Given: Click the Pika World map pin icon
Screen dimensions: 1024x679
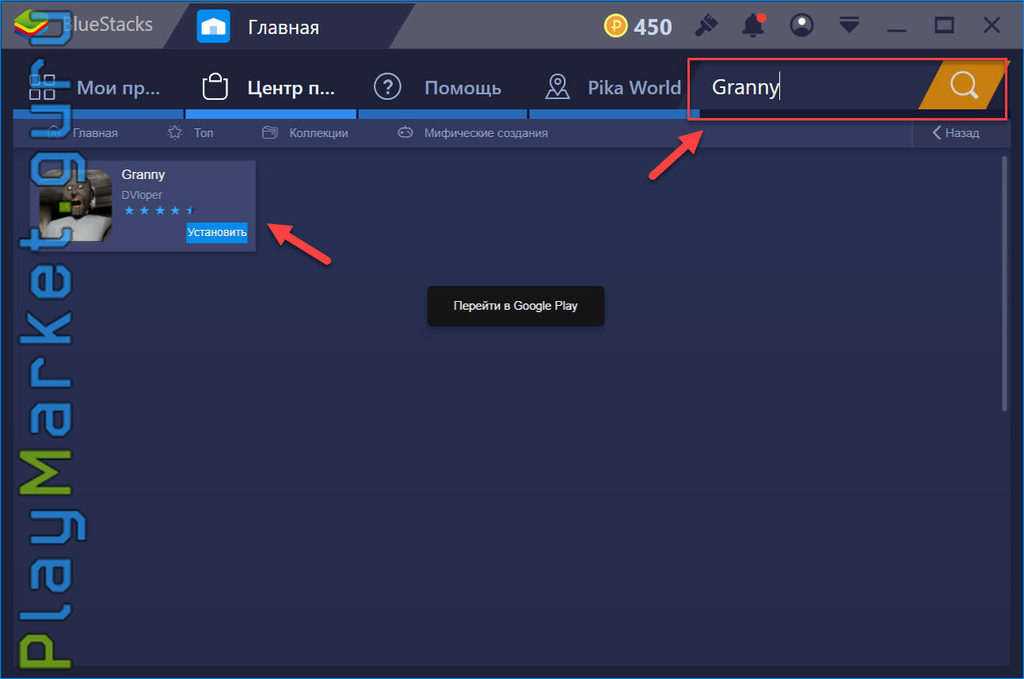Looking at the screenshot, I should tap(557, 86).
